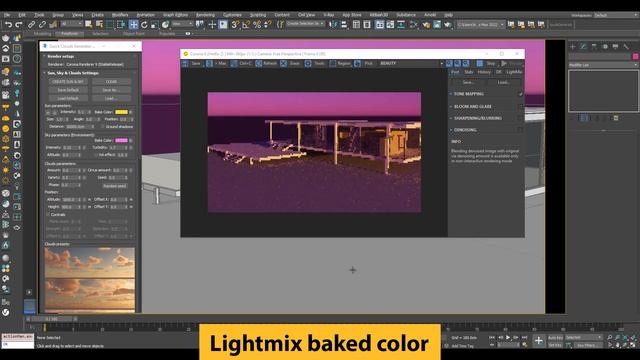The image size is (640, 360).
Task: Open the Workspaces Default dropdown
Action: [616, 15]
